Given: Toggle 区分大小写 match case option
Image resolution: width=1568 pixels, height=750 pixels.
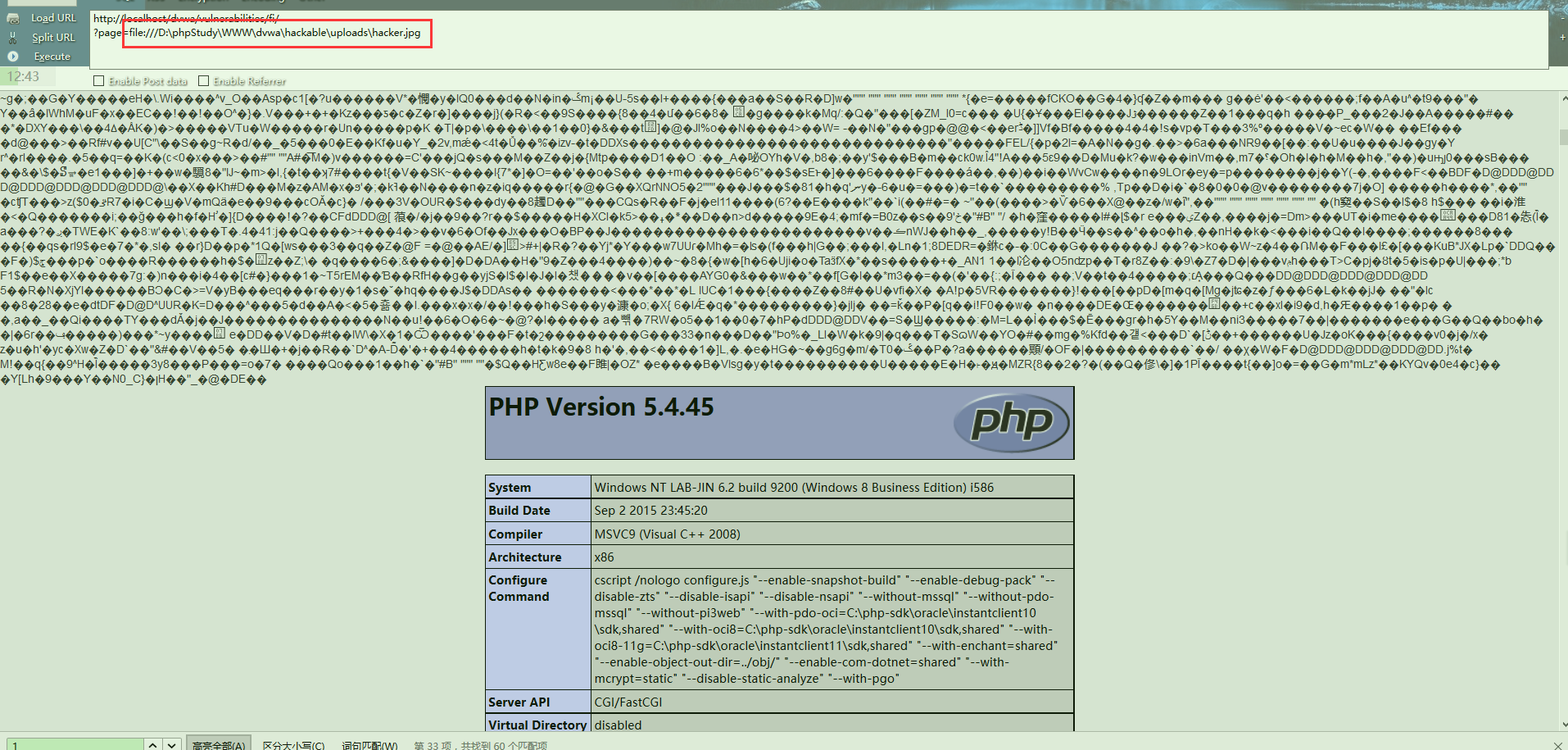Looking at the screenshot, I should coord(293,745).
